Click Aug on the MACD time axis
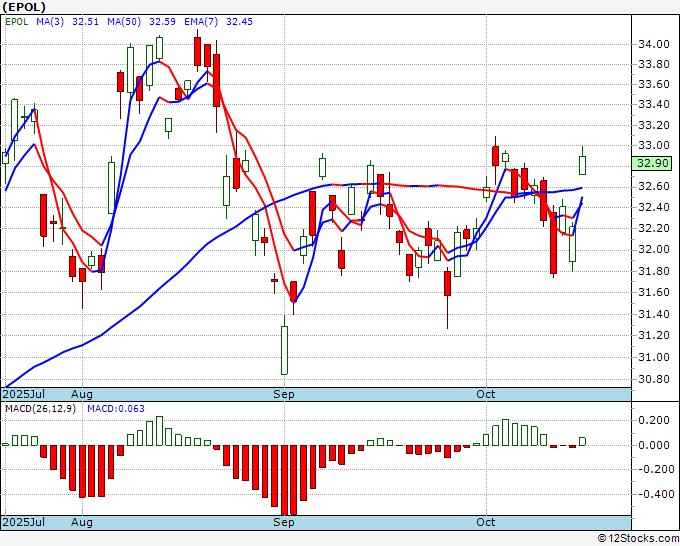Screen dimensions: 680x546 (82, 522)
